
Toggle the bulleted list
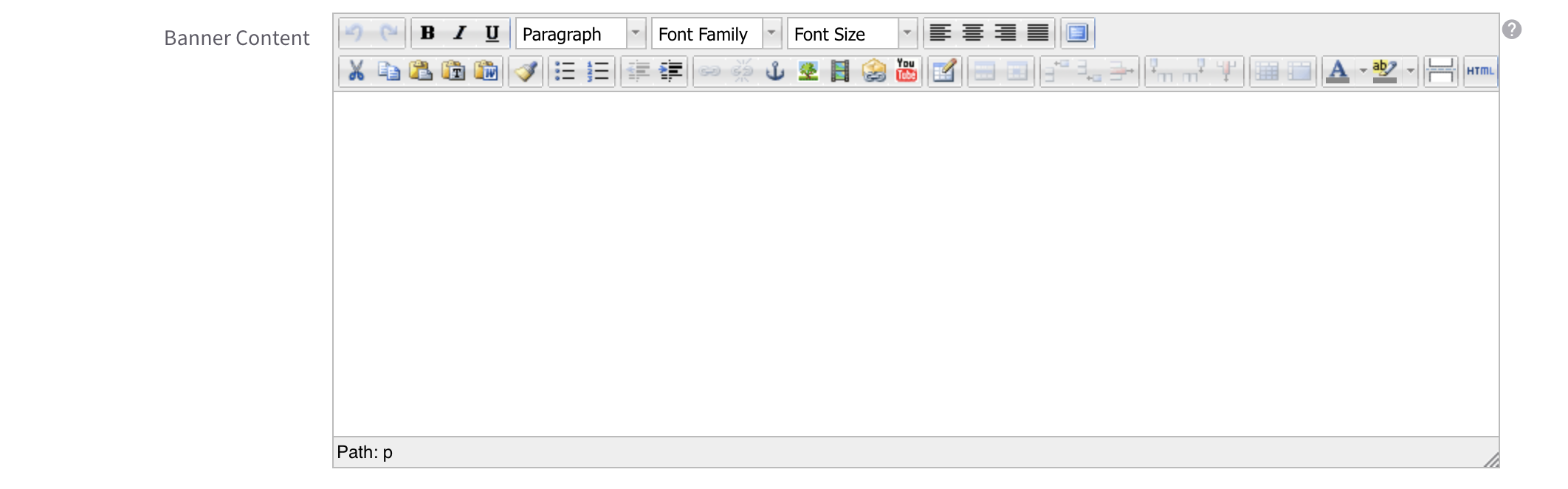coord(565,72)
